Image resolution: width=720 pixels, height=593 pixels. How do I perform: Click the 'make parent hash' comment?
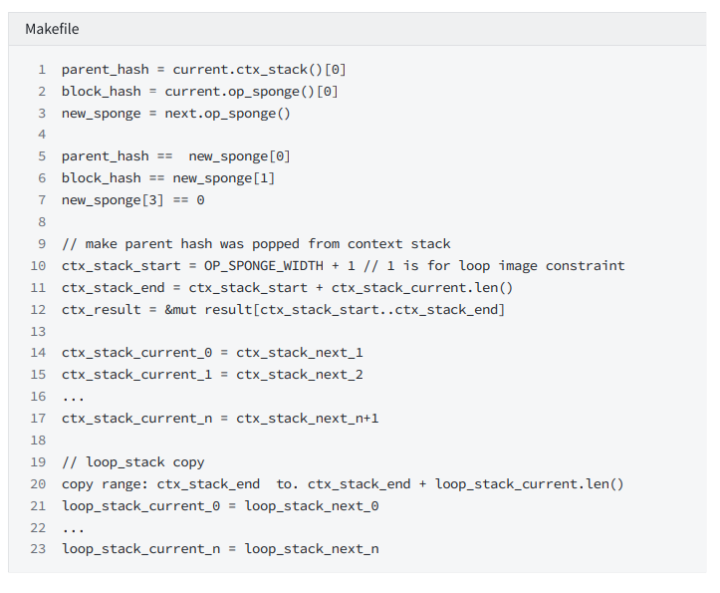[256, 244]
